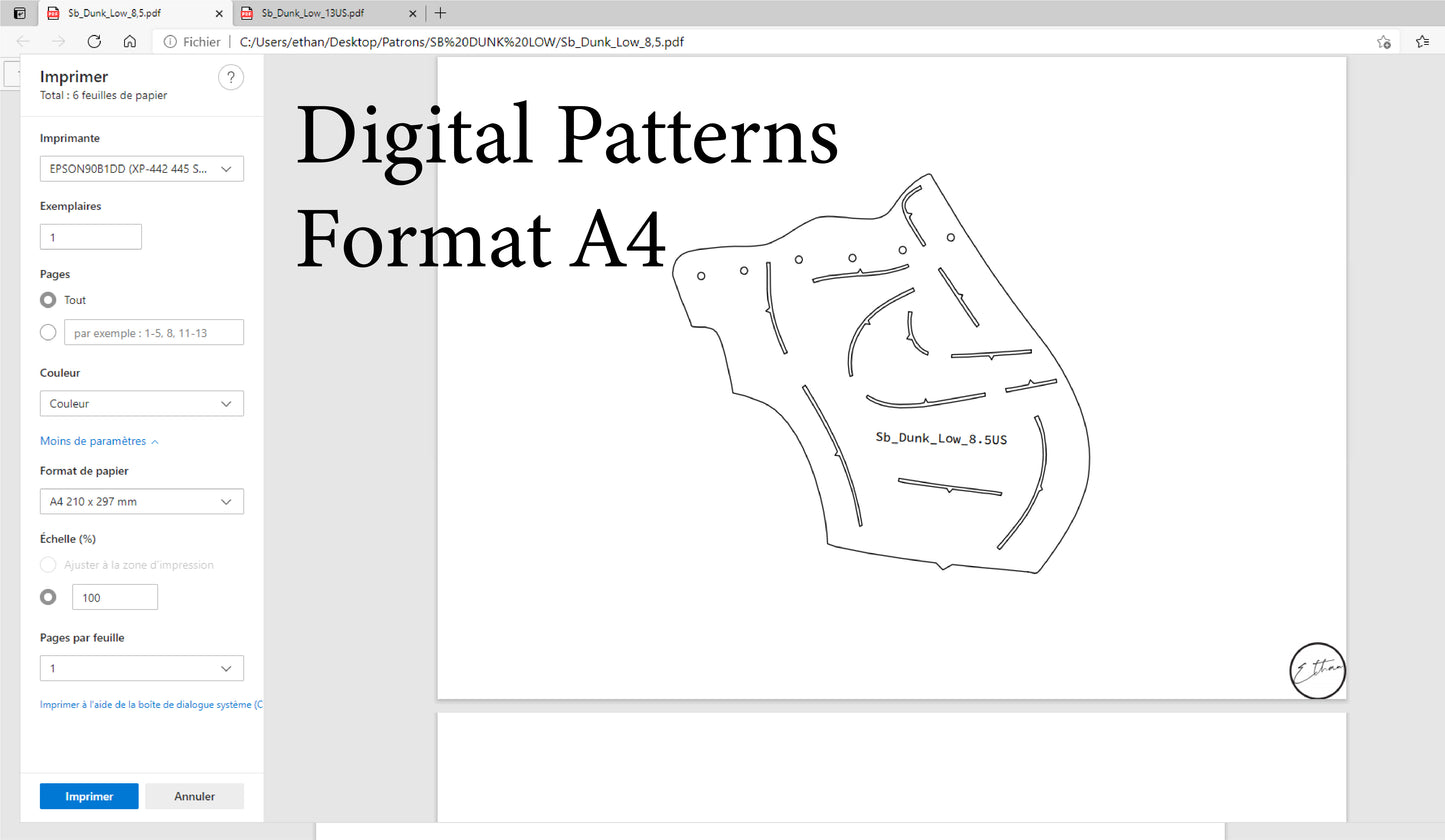Click the Exemplaires copies input field
Screen dimensions: 1445x840
pos(91,237)
